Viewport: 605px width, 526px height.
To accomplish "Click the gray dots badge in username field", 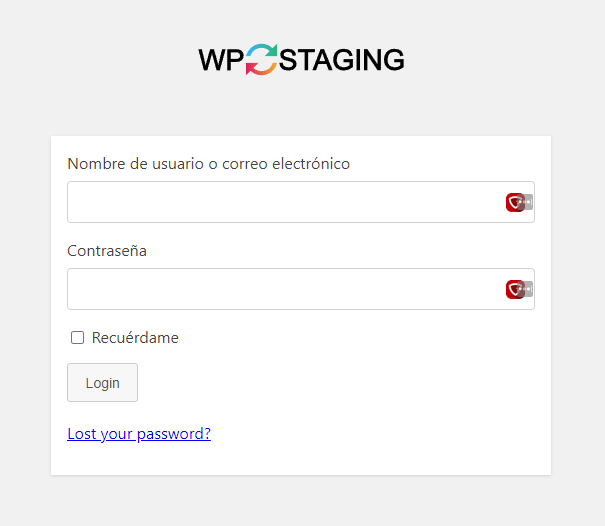I will [527, 202].
